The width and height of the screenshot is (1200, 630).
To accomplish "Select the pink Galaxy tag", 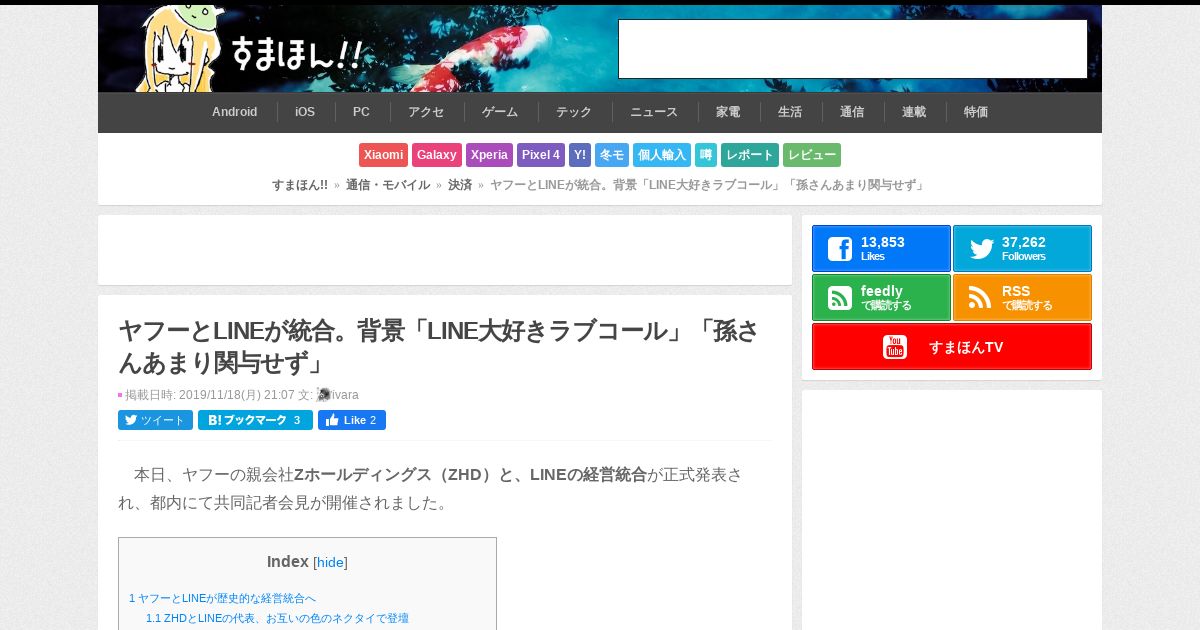I will pyautogui.click(x=437, y=155).
